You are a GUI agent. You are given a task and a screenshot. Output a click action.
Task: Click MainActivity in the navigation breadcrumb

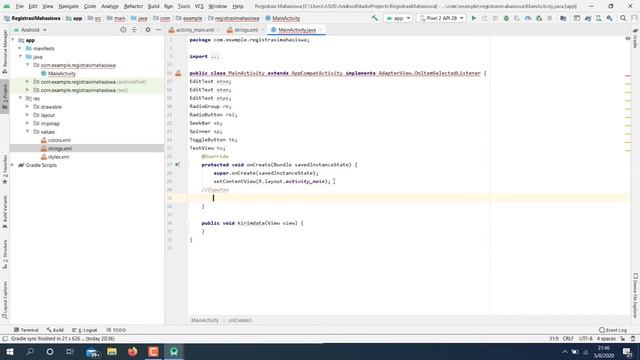pos(282,18)
